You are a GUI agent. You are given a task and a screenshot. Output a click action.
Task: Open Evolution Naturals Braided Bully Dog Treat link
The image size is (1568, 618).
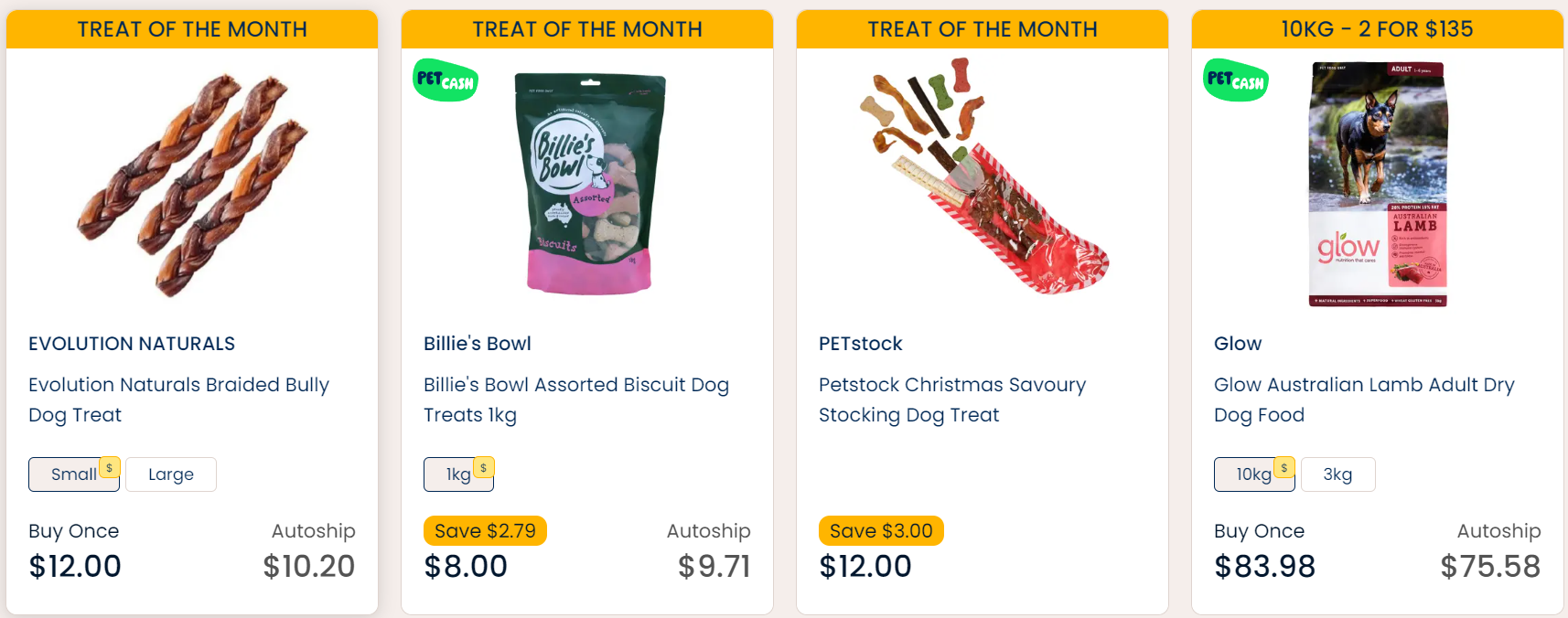coord(178,400)
